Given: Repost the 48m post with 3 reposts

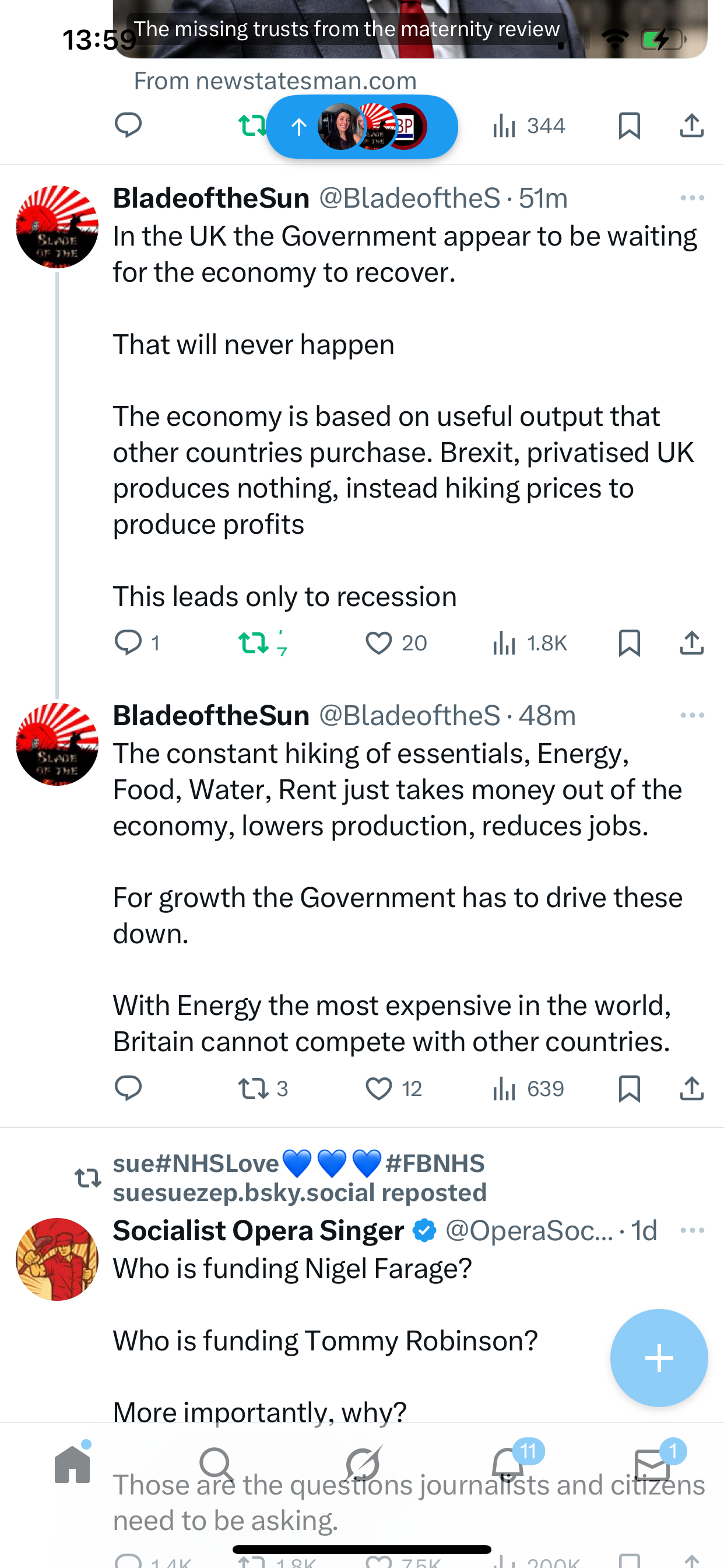Looking at the screenshot, I should point(253,1088).
